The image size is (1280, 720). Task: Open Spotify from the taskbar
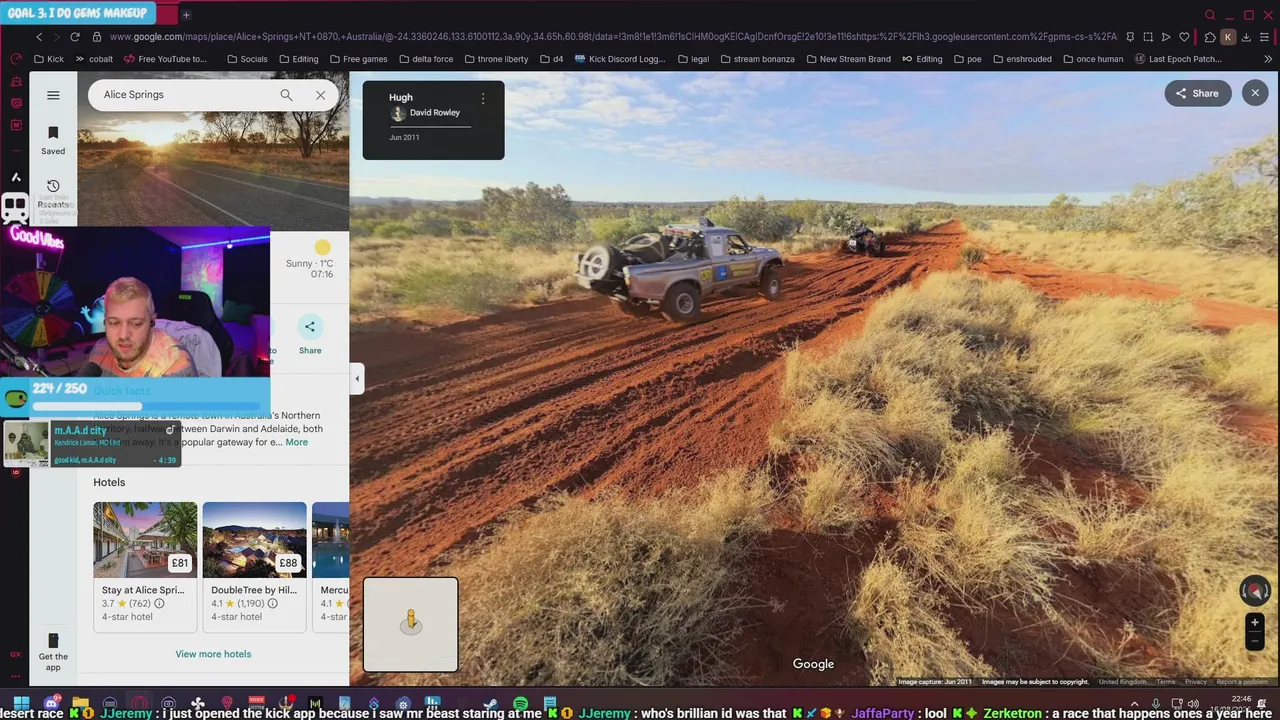[x=520, y=704]
